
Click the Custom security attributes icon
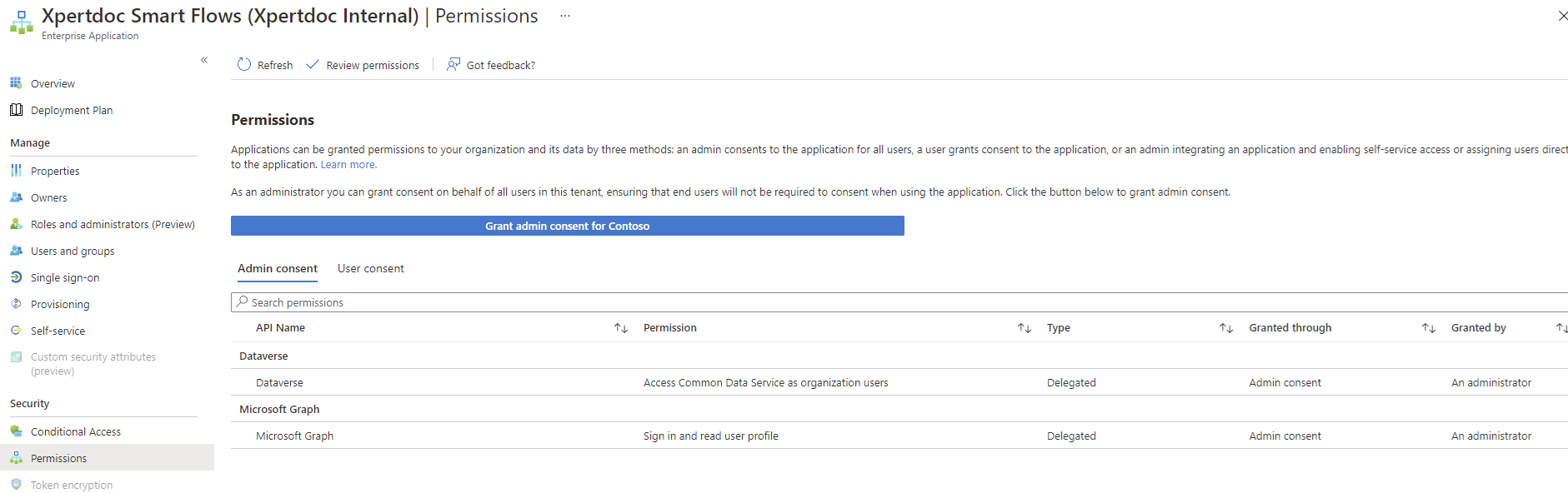click(x=16, y=356)
